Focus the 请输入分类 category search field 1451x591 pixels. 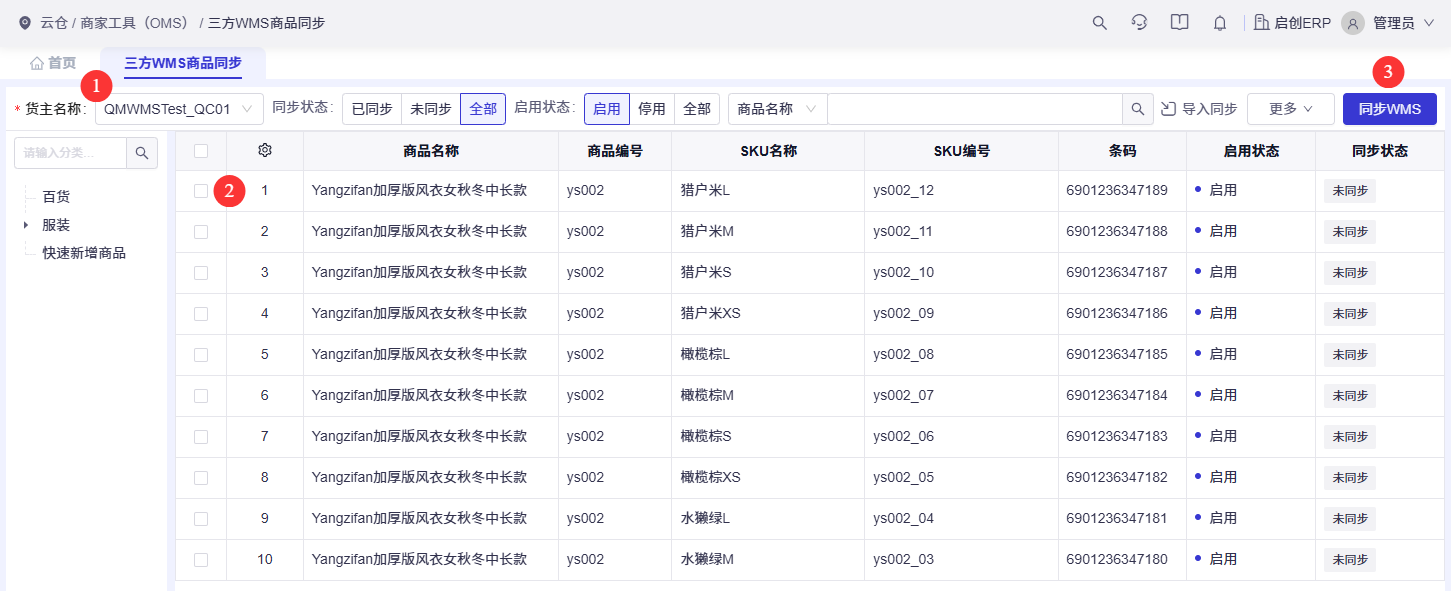(70, 153)
